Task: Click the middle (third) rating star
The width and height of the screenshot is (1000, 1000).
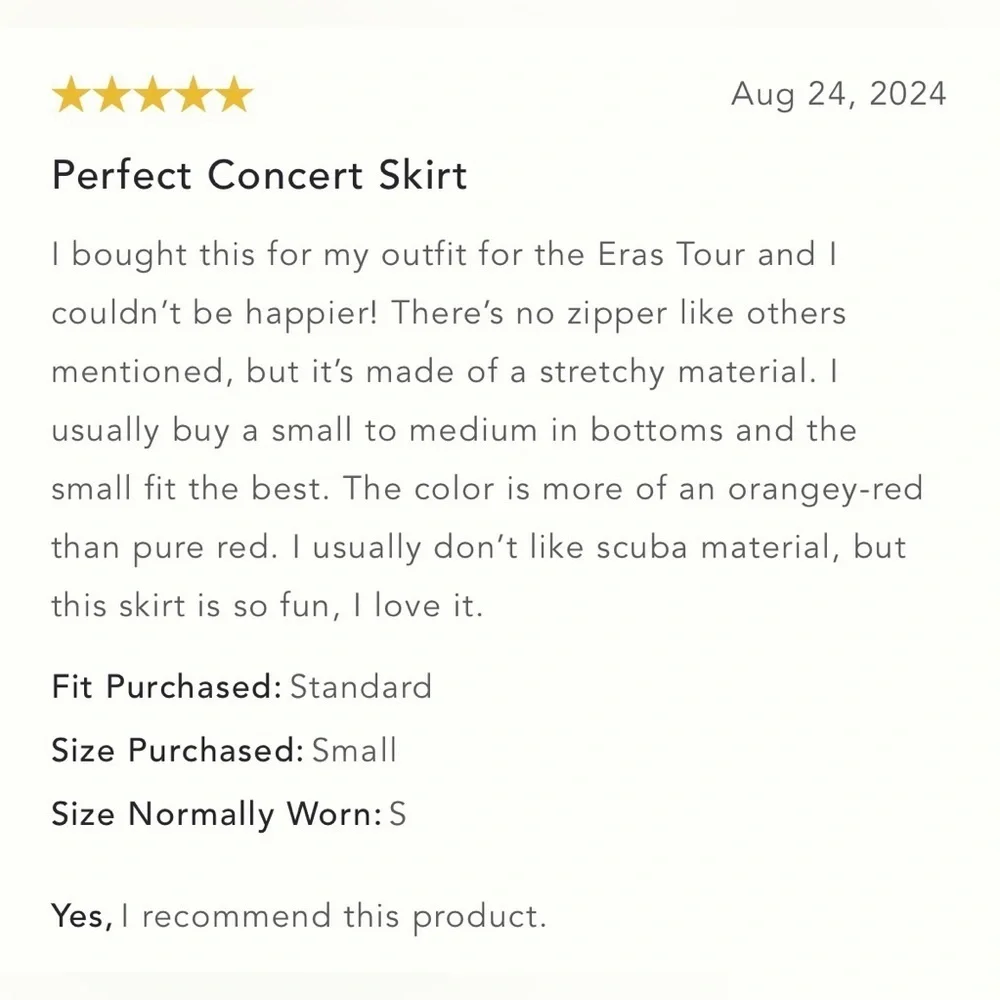Action: [152, 96]
